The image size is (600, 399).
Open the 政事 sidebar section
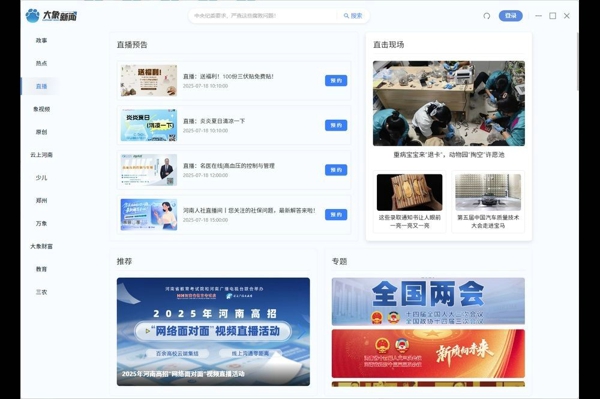41,41
